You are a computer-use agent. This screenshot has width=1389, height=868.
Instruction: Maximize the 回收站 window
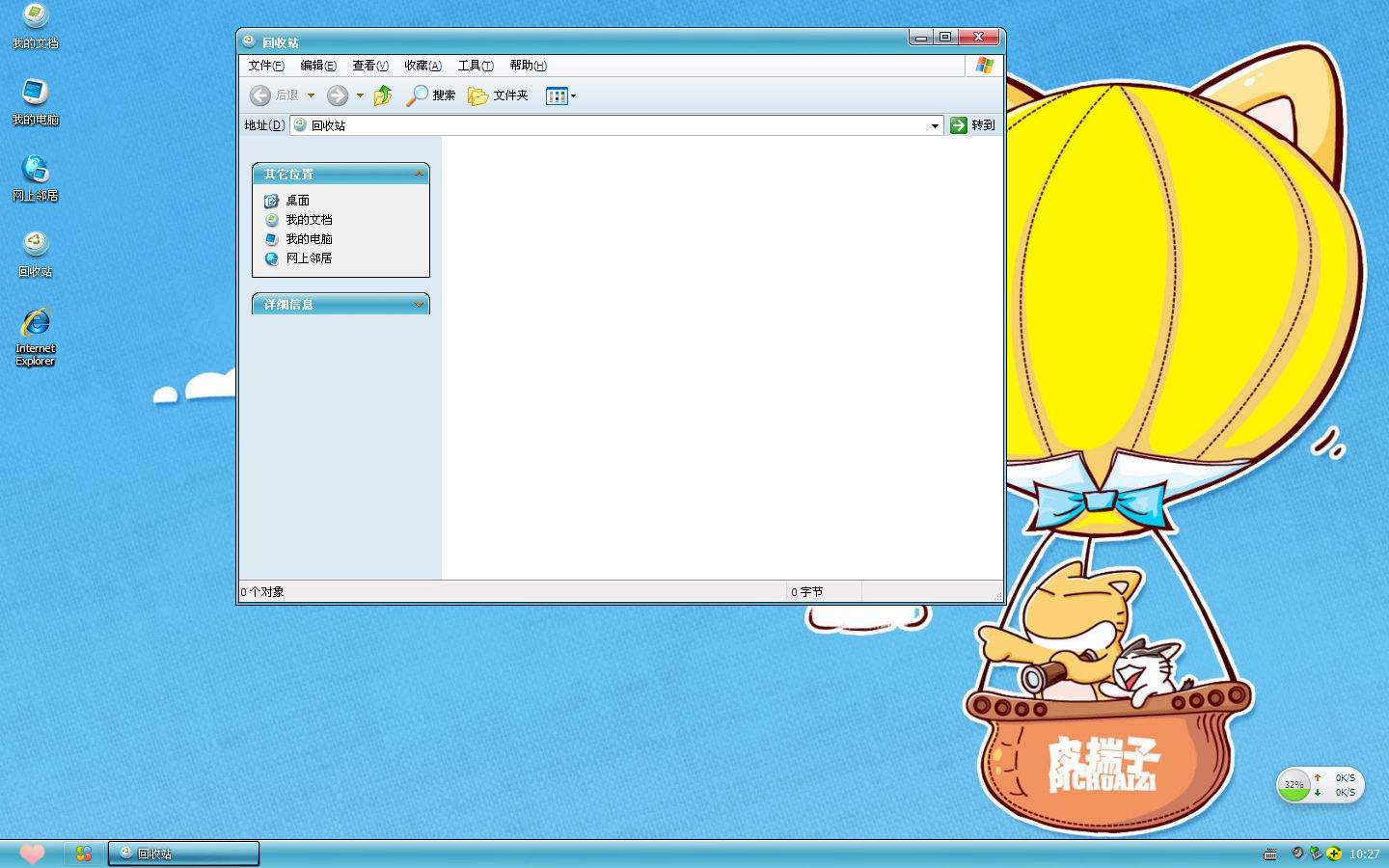point(945,37)
